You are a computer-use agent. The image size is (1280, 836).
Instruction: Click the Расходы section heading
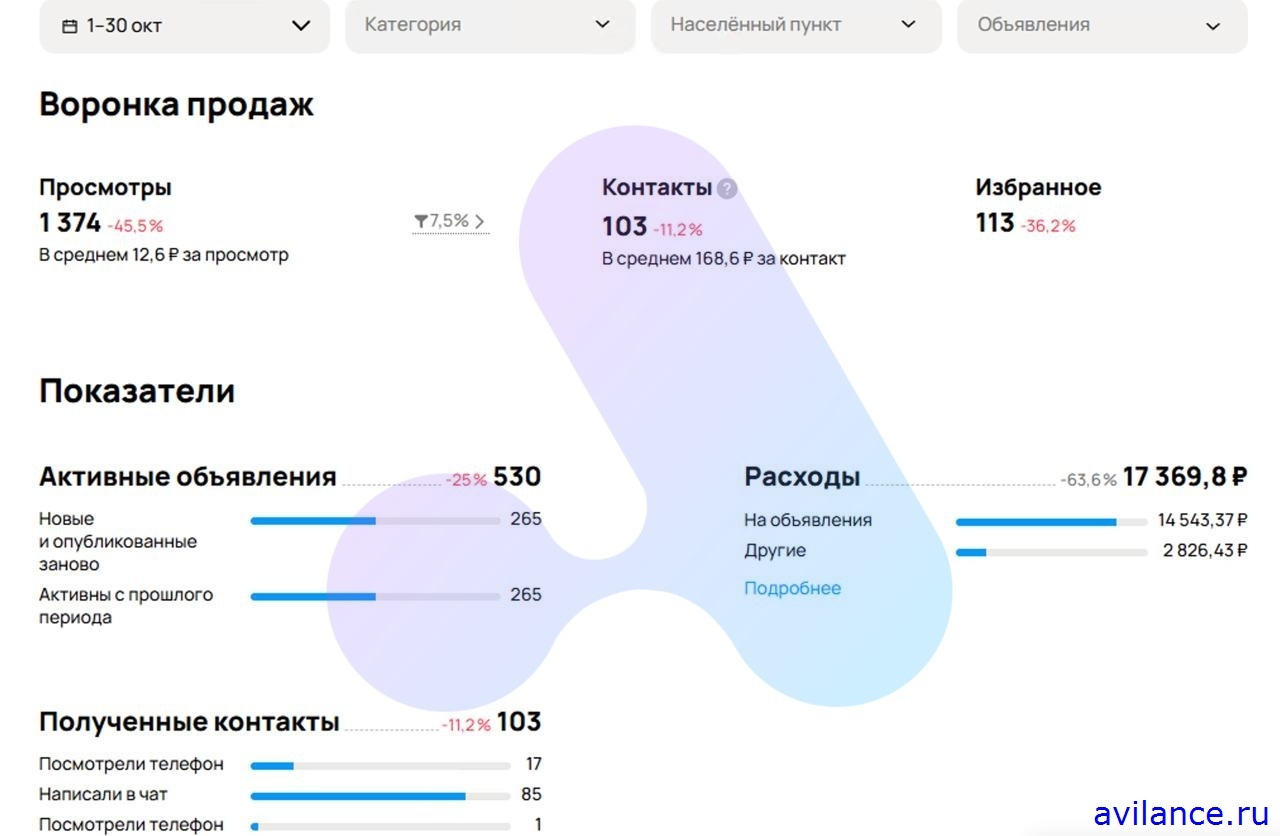pyautogui.click(x=802, y=477)
